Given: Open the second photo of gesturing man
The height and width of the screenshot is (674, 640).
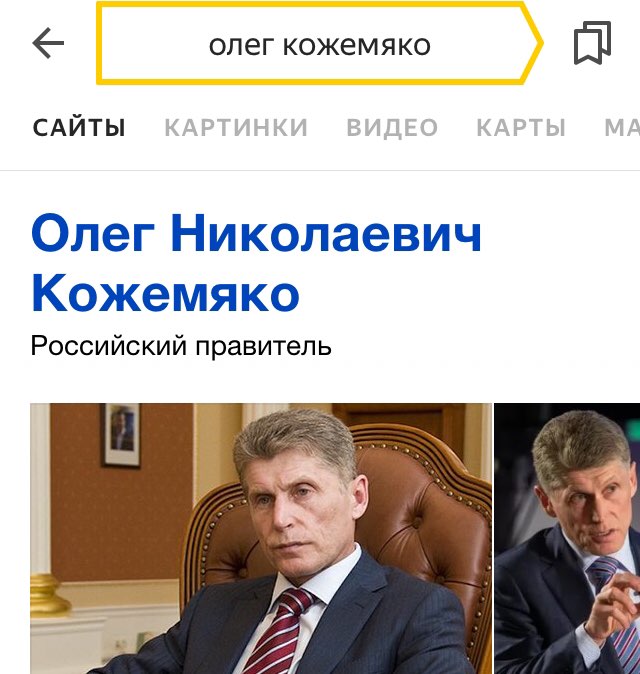Looking at the screenshot, I should coord(567,539).
